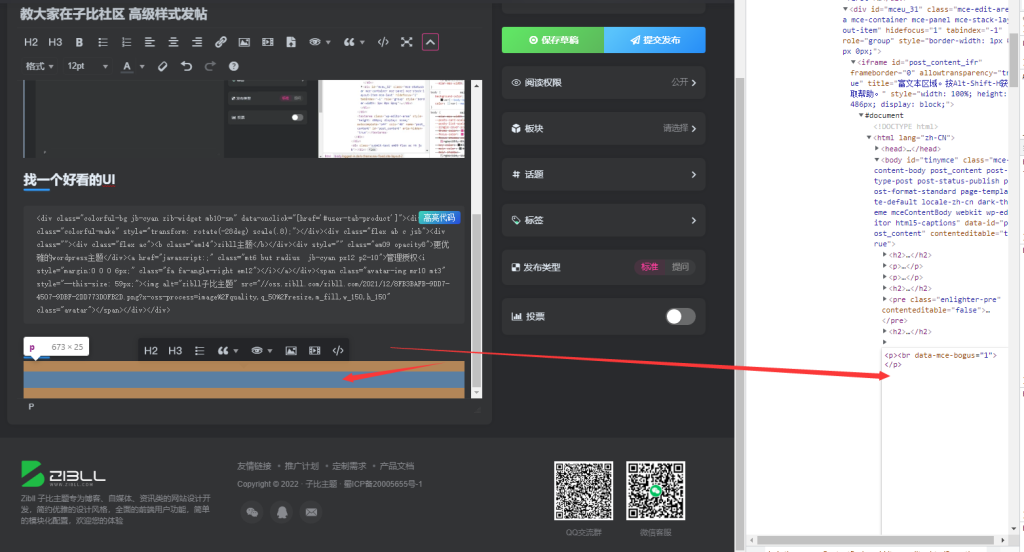Open the text color picker arrow
Screen dimensions: 1024x552
(142, 66)
